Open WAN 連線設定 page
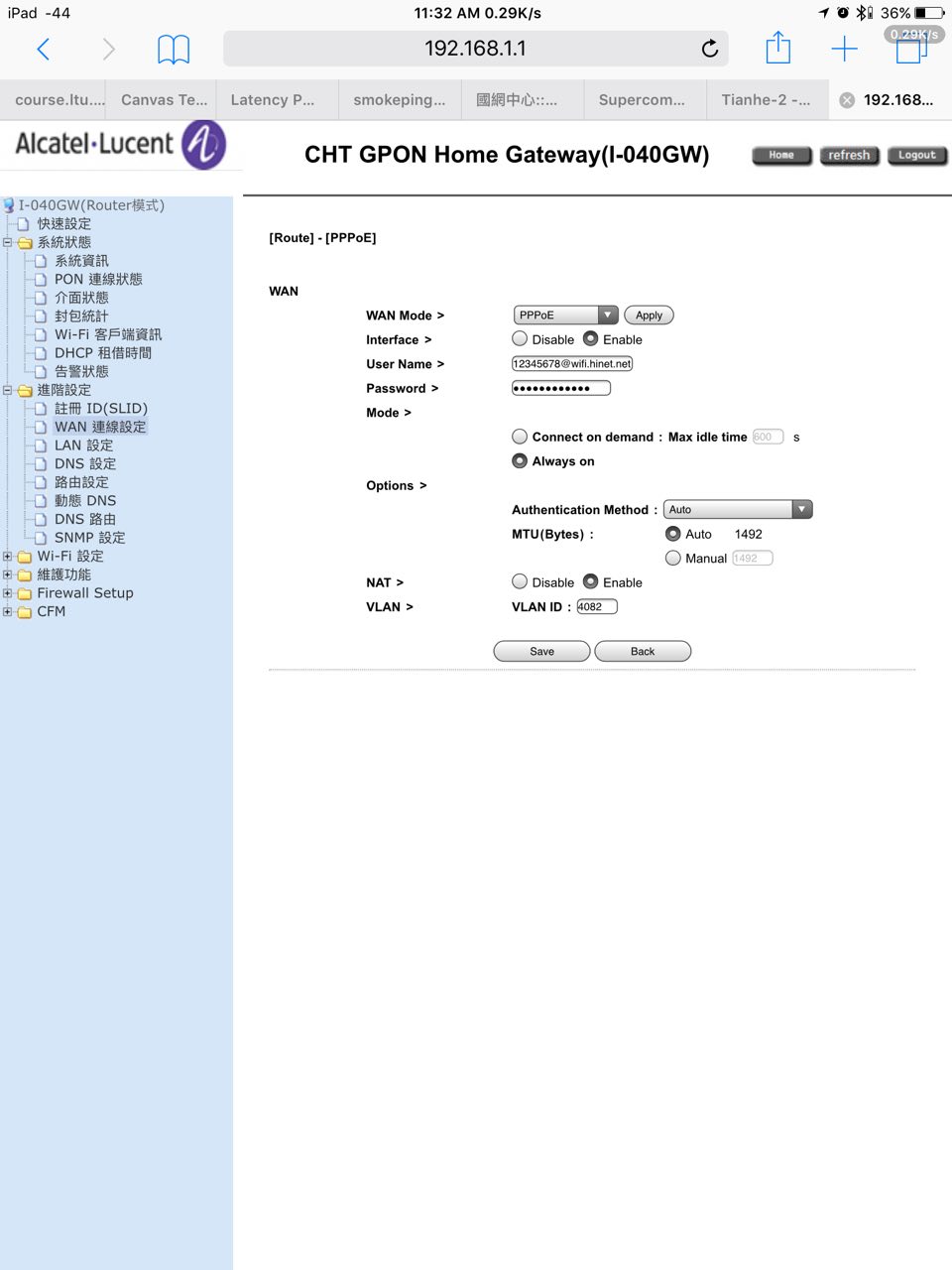This screenshot has width=952, height=1270. (100, 427)
